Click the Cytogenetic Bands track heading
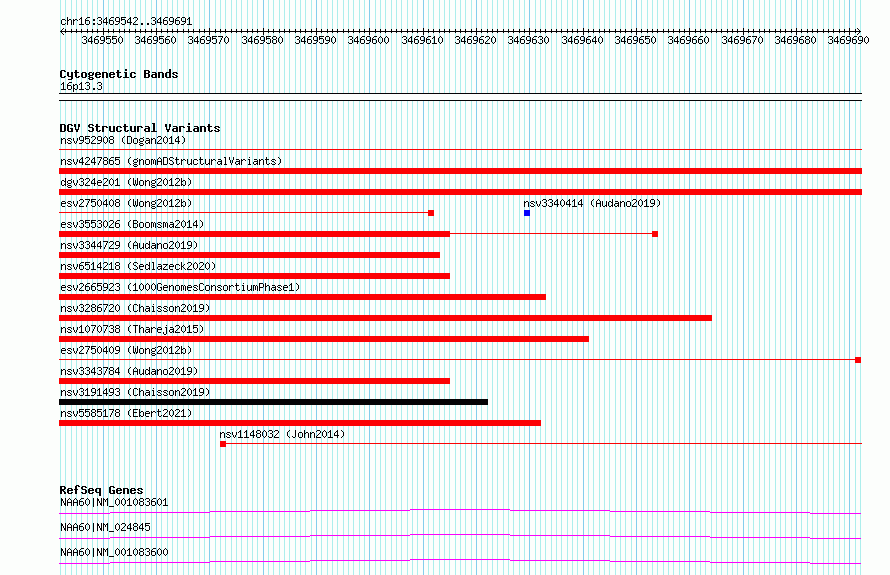This screenshot has height=575, width=890. tap(119, 74)
